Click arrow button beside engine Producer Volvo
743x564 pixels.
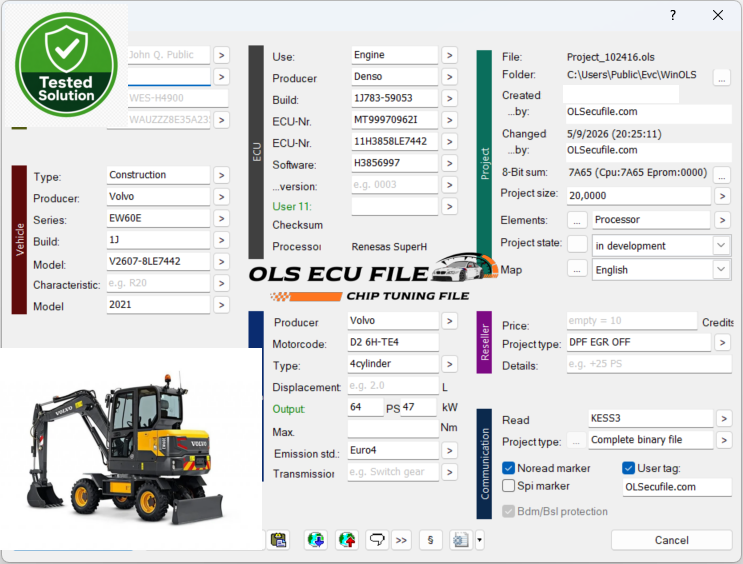point(449,321)
